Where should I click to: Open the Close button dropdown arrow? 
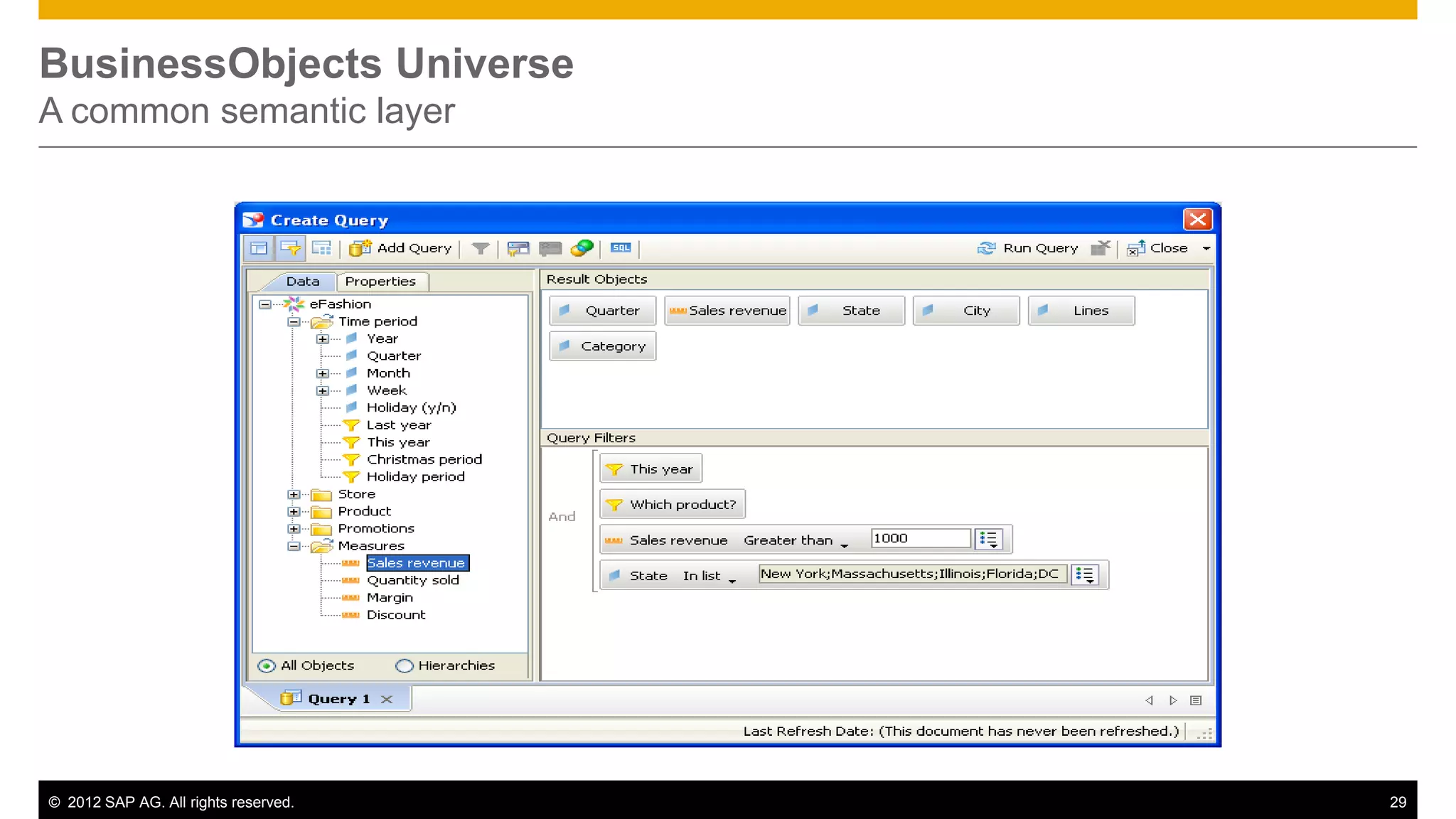pyautogui.click(x=1206, y=248)
